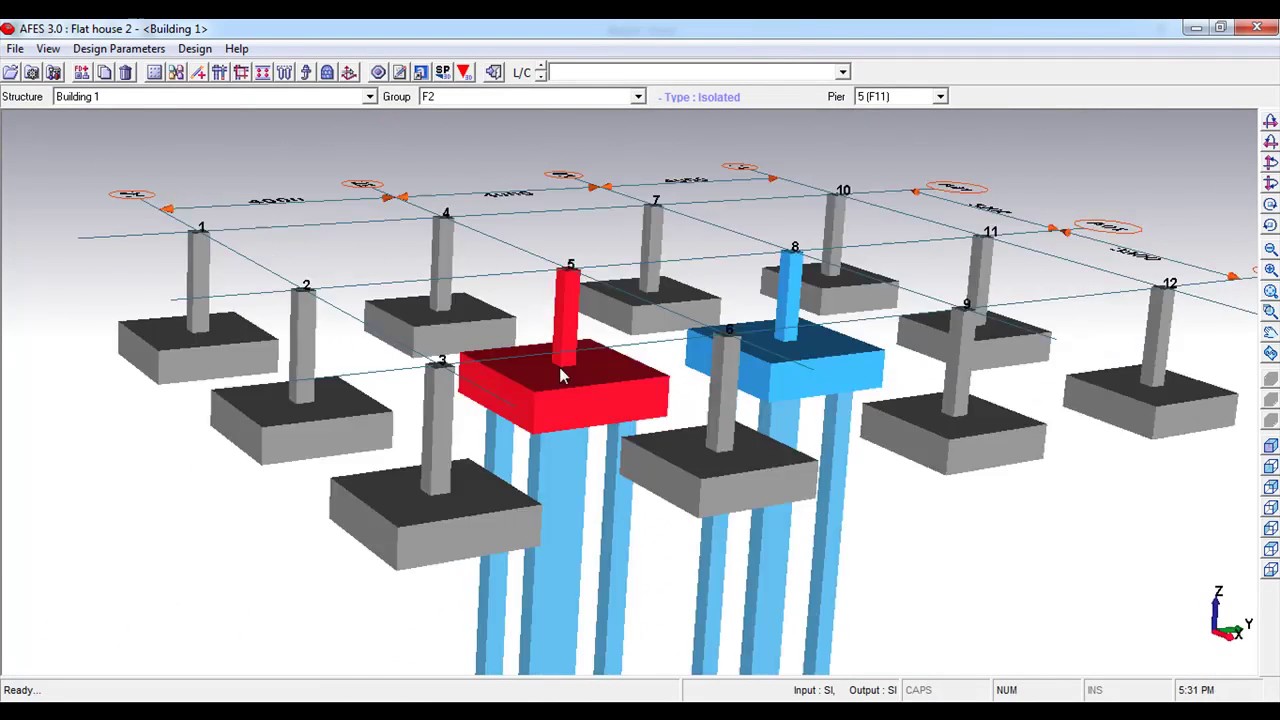The image size is (1280, 720).
Task: Click the FD+ add foundation icon
Action: tap(82, 72)
